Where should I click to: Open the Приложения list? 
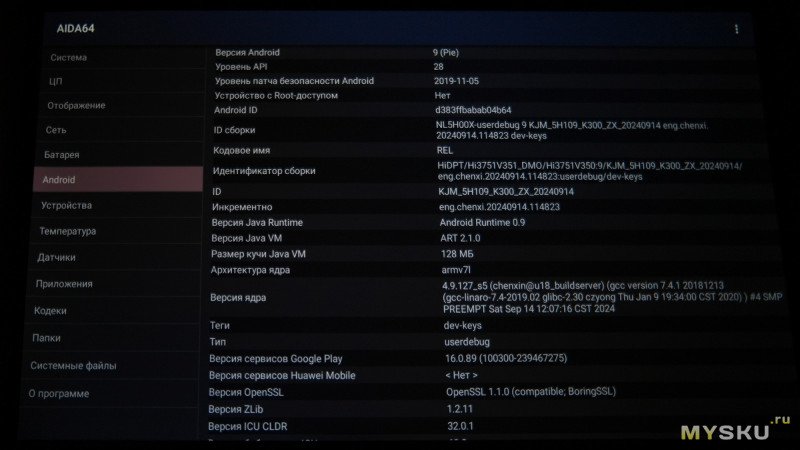click(64, 284)
